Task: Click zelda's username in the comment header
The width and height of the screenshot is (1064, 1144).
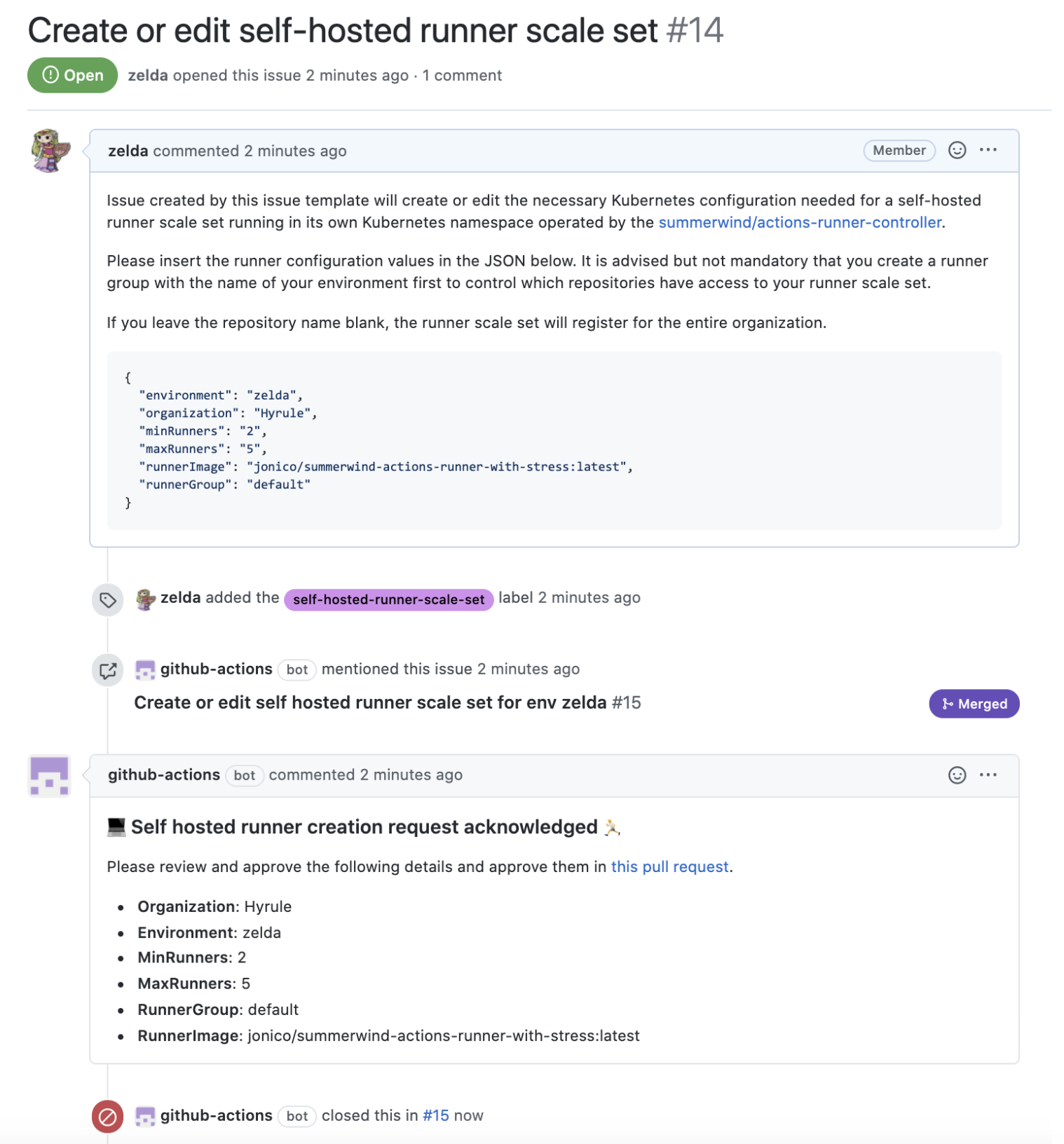Action: coord(128,151)
